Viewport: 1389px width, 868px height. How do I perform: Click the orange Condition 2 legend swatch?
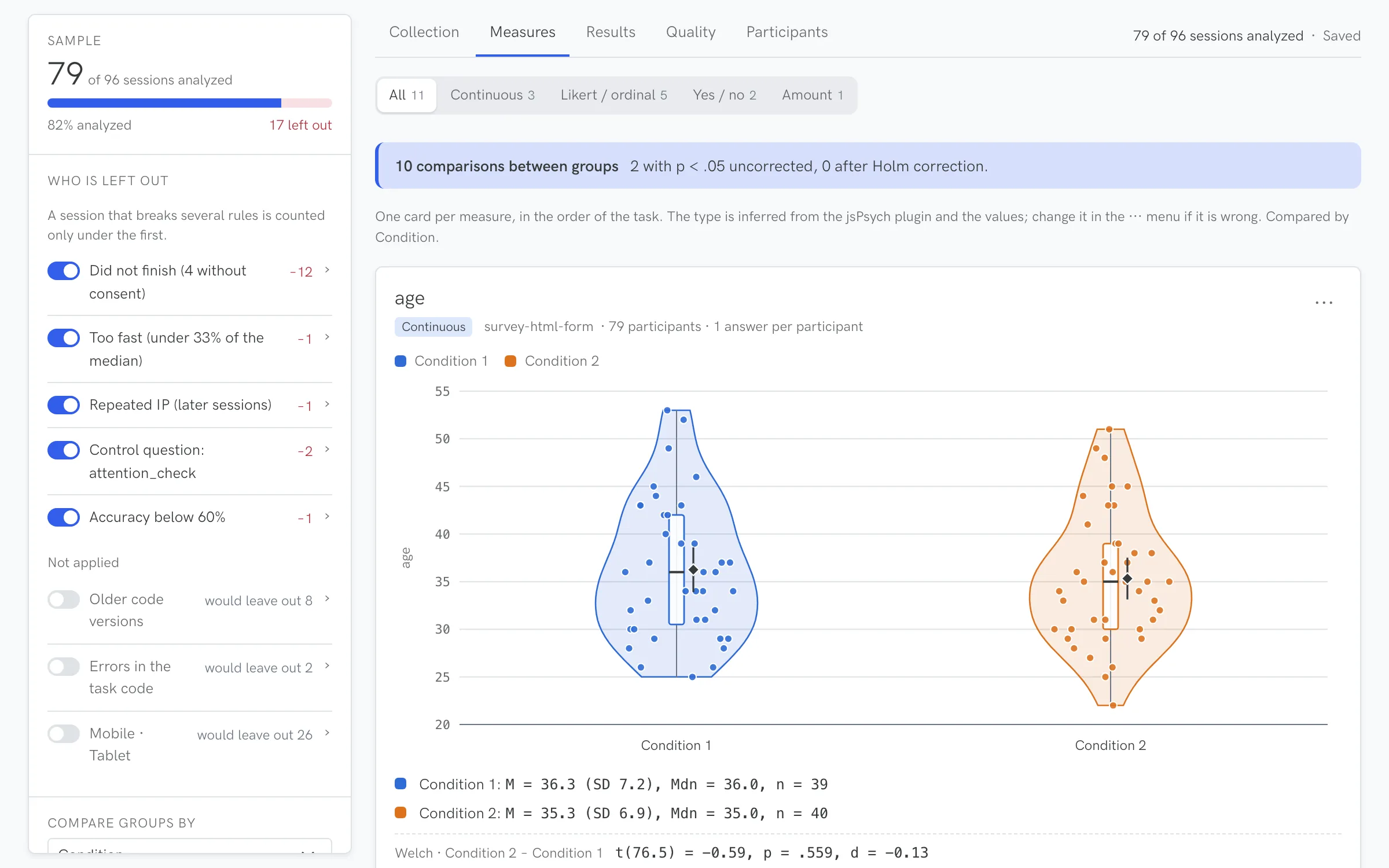(x=510, y=361)
